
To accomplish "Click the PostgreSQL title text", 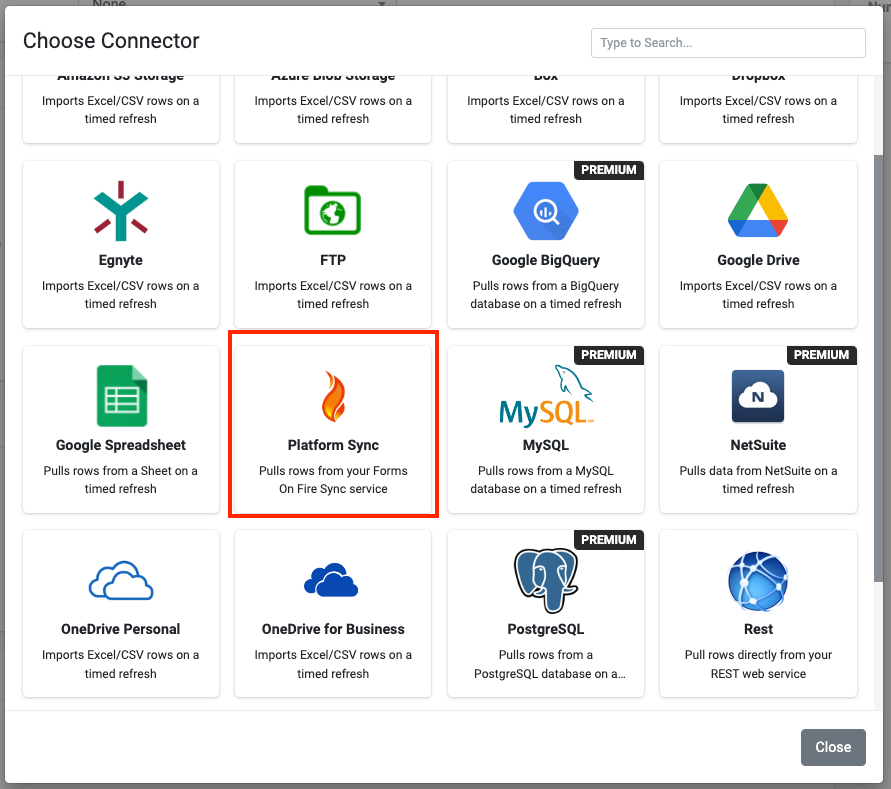I will [x=546, y=629].
